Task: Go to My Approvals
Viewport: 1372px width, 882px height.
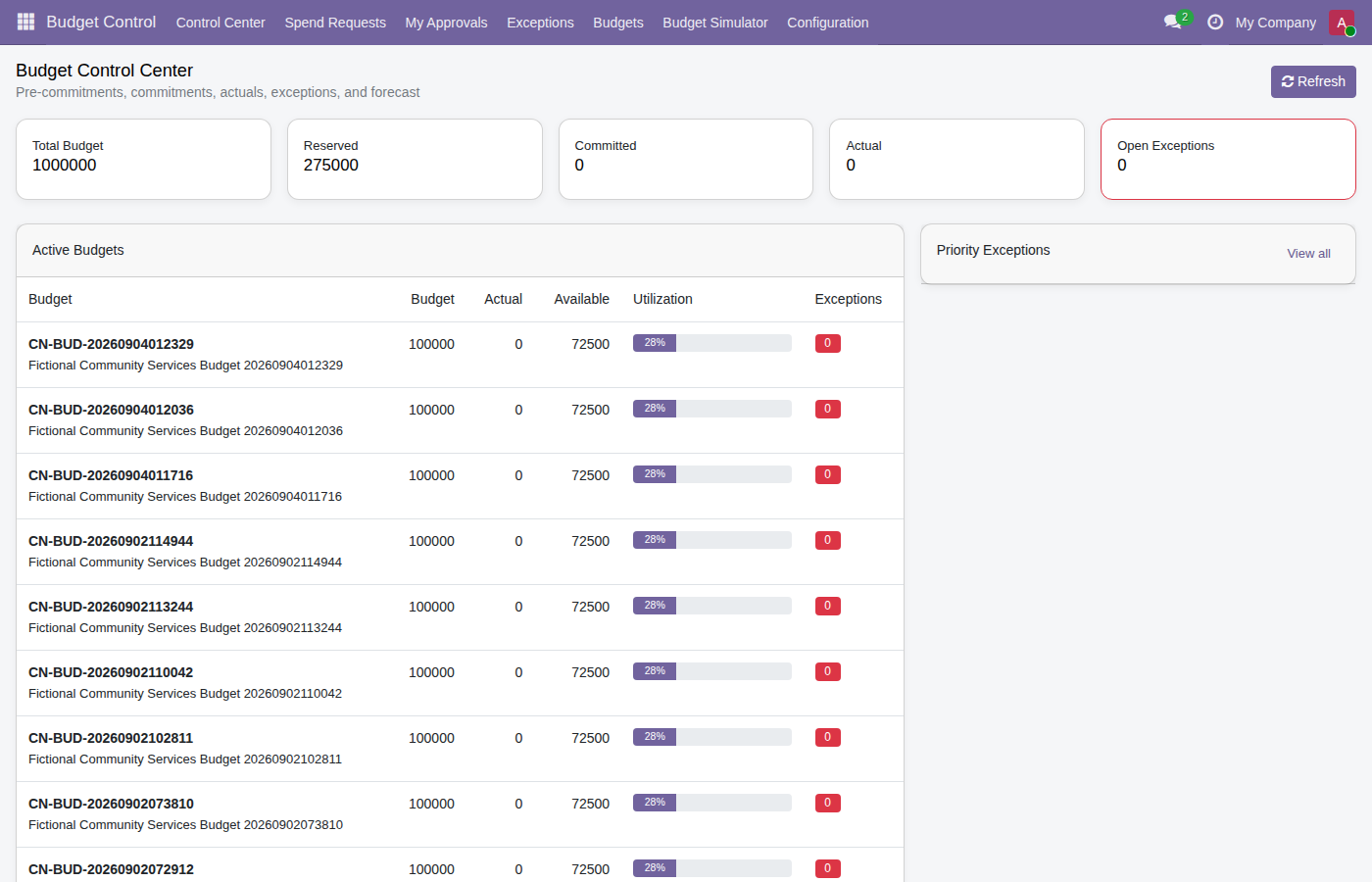Action: tap(446, 23)
